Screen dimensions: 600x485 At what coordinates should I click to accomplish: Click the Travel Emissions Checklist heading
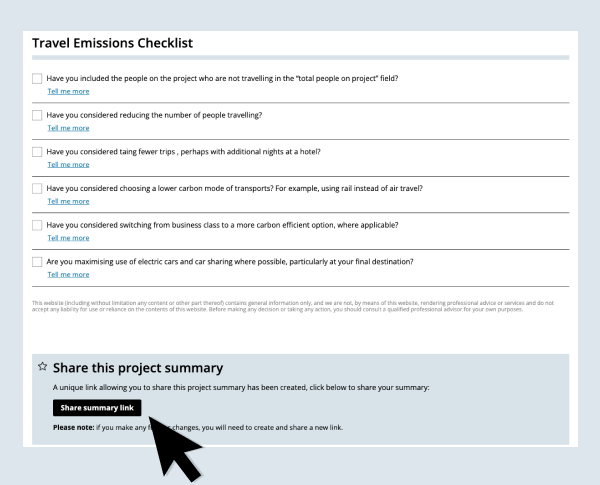(x=112, y=43)
